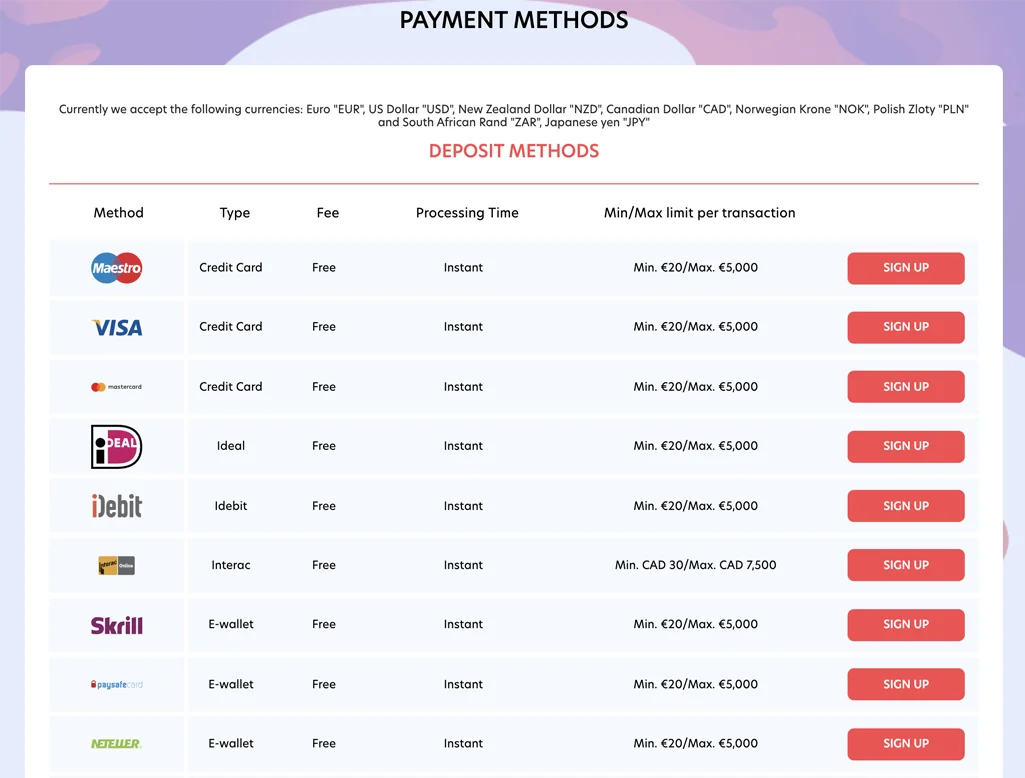Sign up with Mastercard deposit method
The image size is (1025, 778).
(x=905, y=387)
